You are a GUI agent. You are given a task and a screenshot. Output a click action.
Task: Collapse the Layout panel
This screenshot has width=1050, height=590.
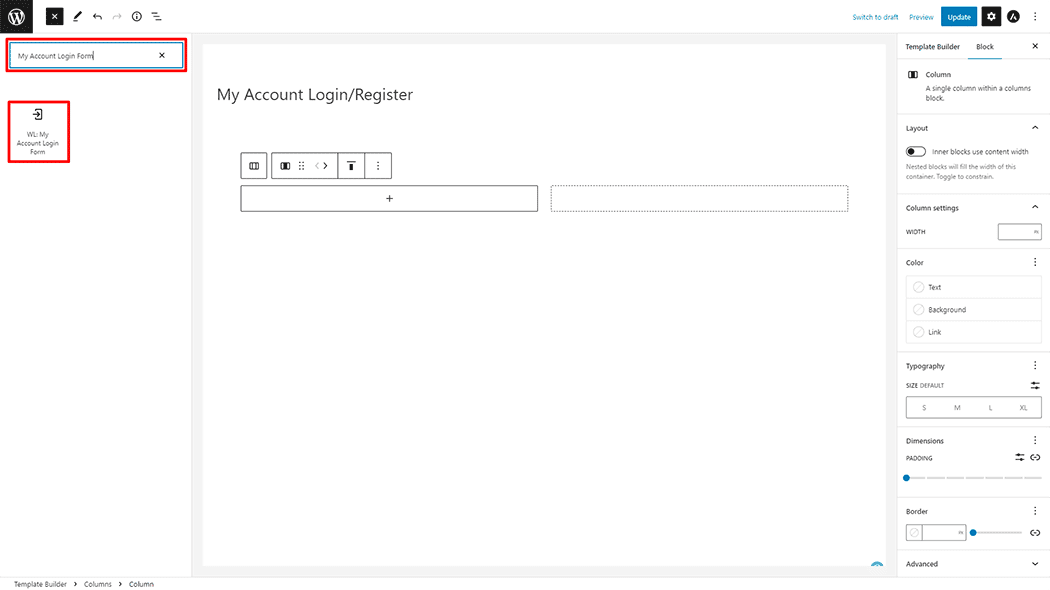[x=1035, y=128]
